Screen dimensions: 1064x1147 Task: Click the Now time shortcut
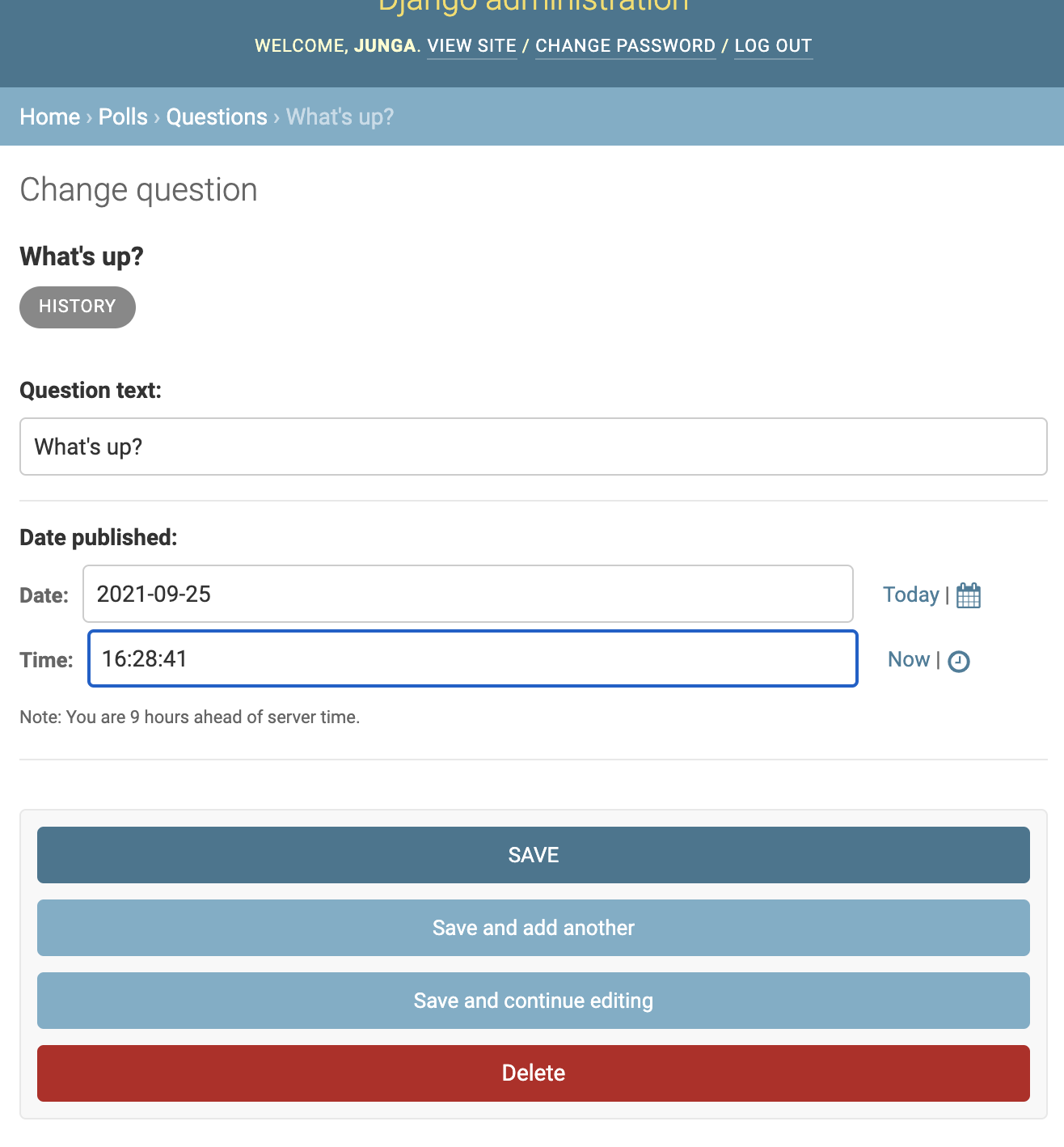[x=909, y=659]
